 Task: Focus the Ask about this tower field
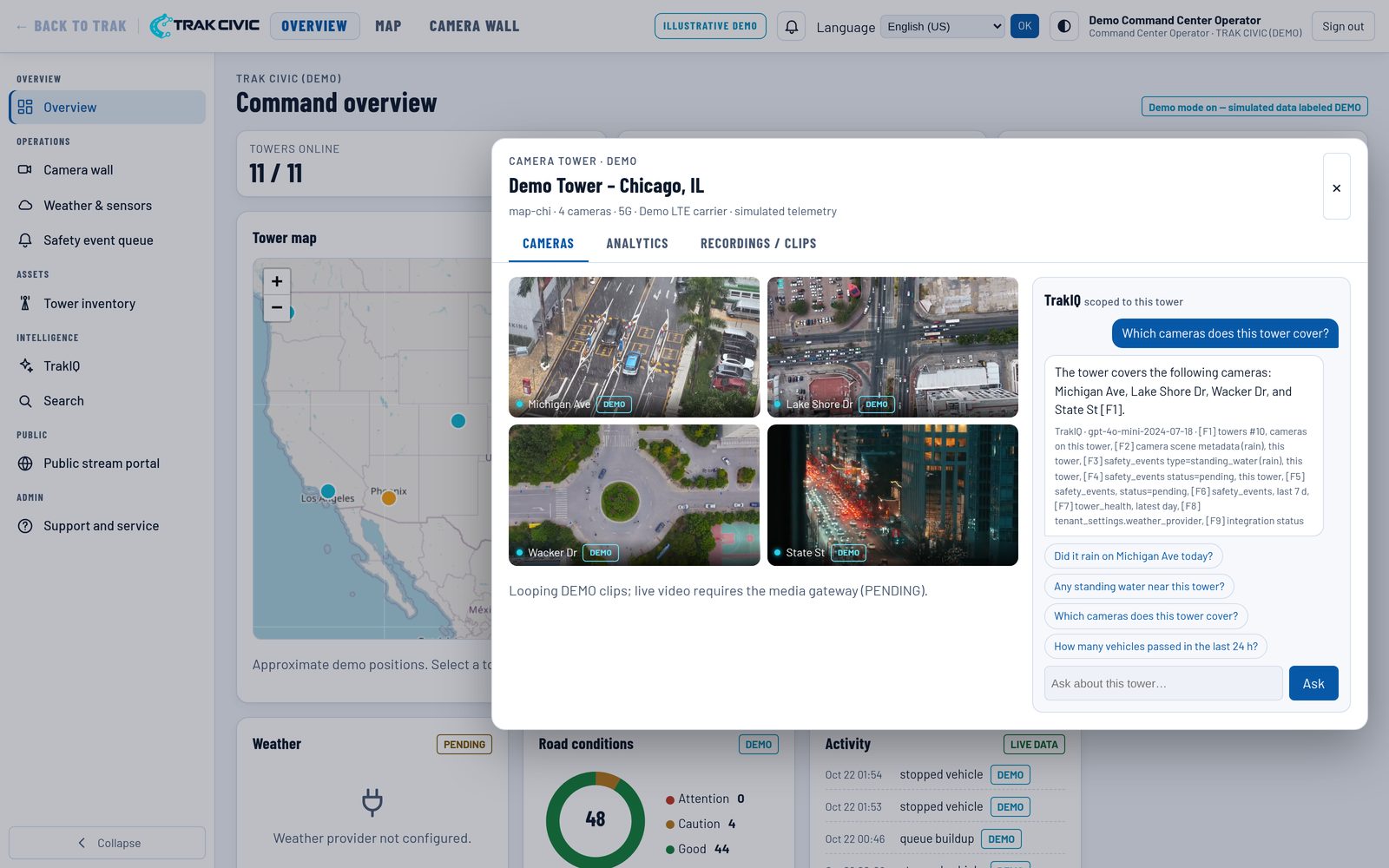pos(1163,683)
